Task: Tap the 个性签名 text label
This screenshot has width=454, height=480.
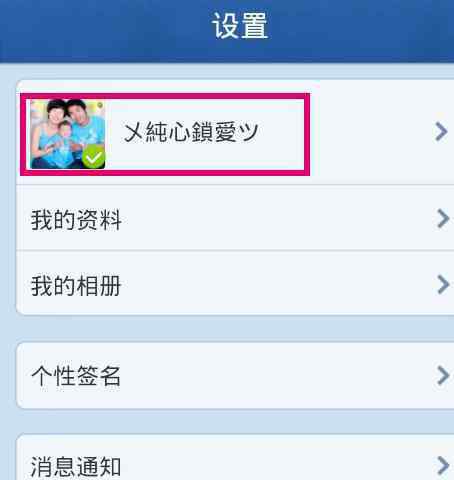Action: 76,376
